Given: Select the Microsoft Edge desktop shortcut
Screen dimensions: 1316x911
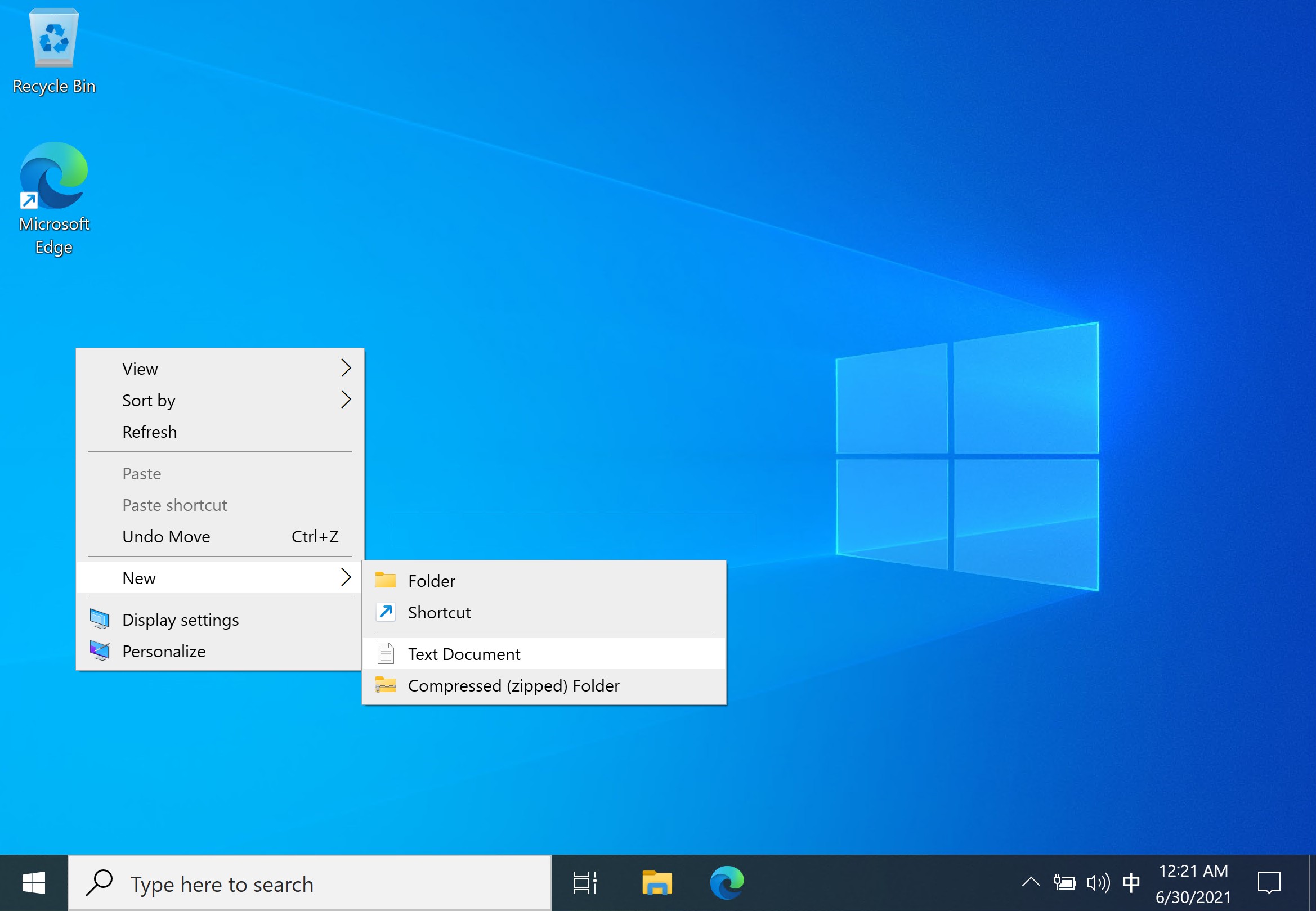Looking at the screenshot, I should point(53,197).
